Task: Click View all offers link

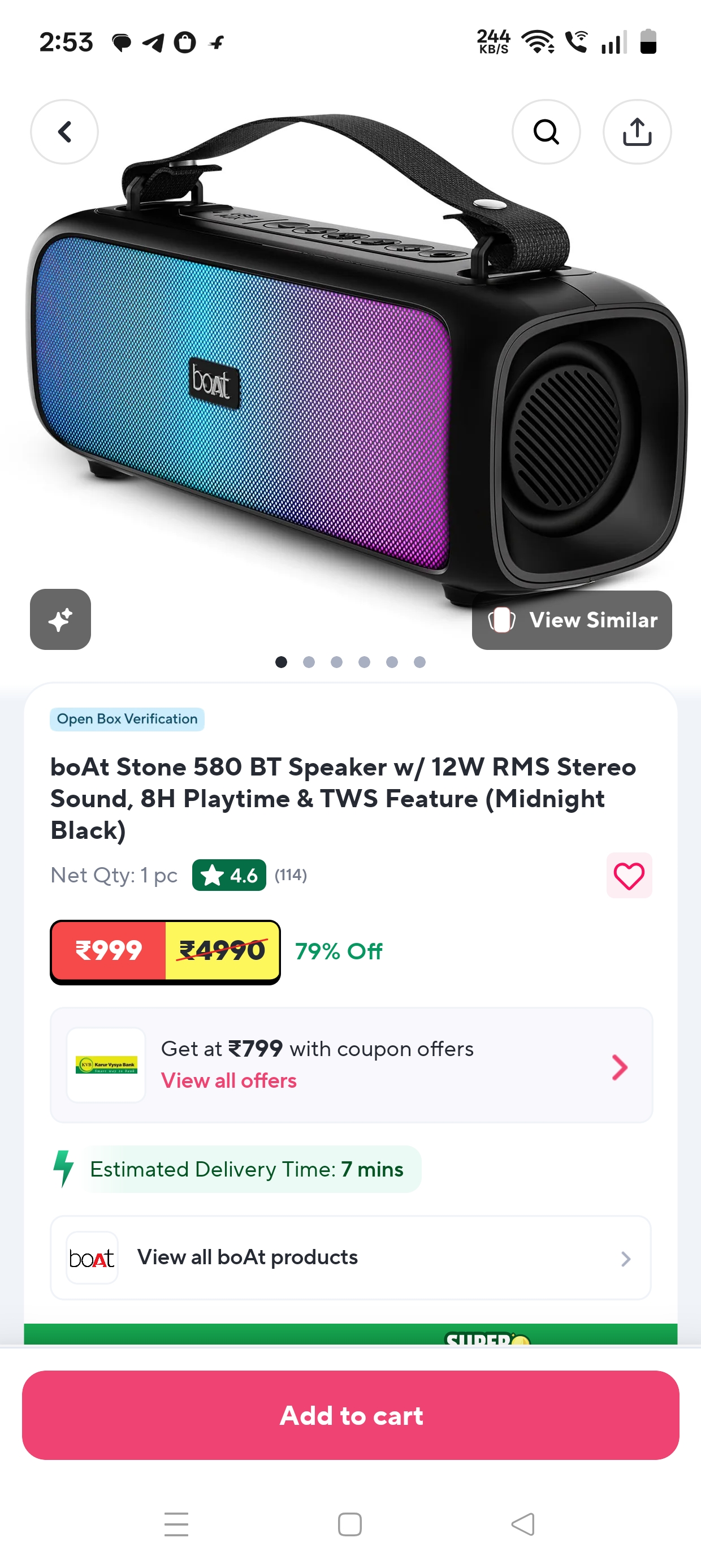Action: pos(229,1080)
